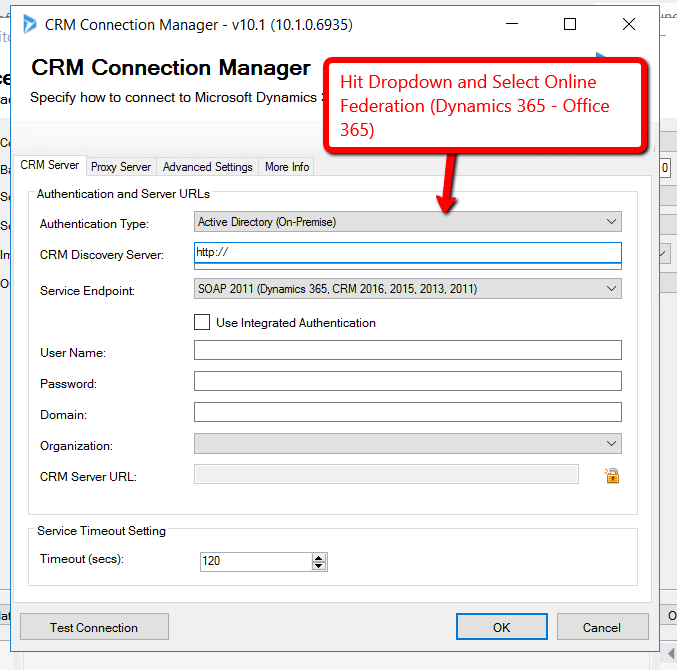Decrease the timeout with down arrow
677x670 pixels.
pos(319,566)
